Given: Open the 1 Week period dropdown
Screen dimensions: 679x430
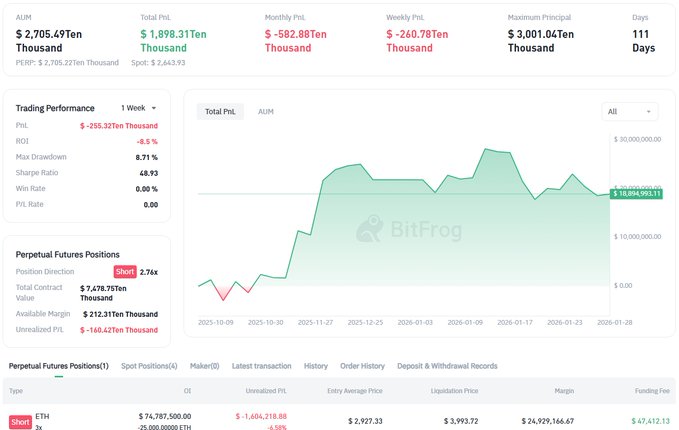Looking at the screenshot, I should (x=138, y=108).
